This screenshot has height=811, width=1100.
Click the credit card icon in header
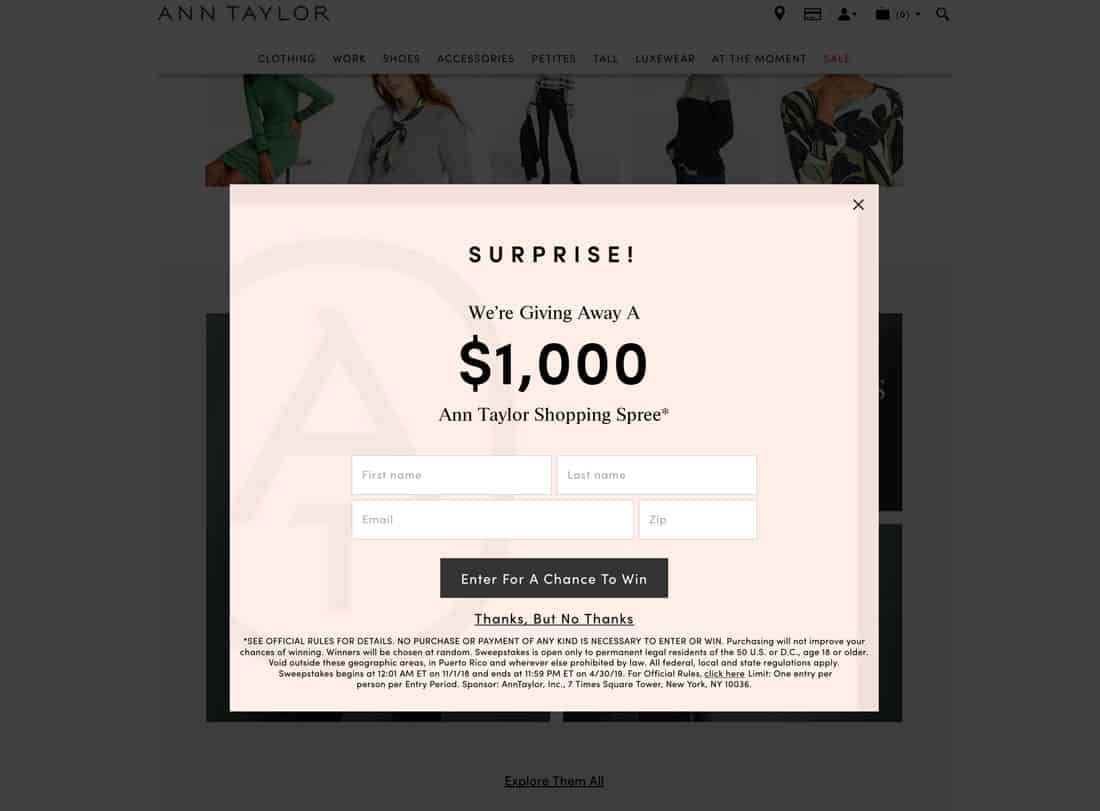pos(812,14)
